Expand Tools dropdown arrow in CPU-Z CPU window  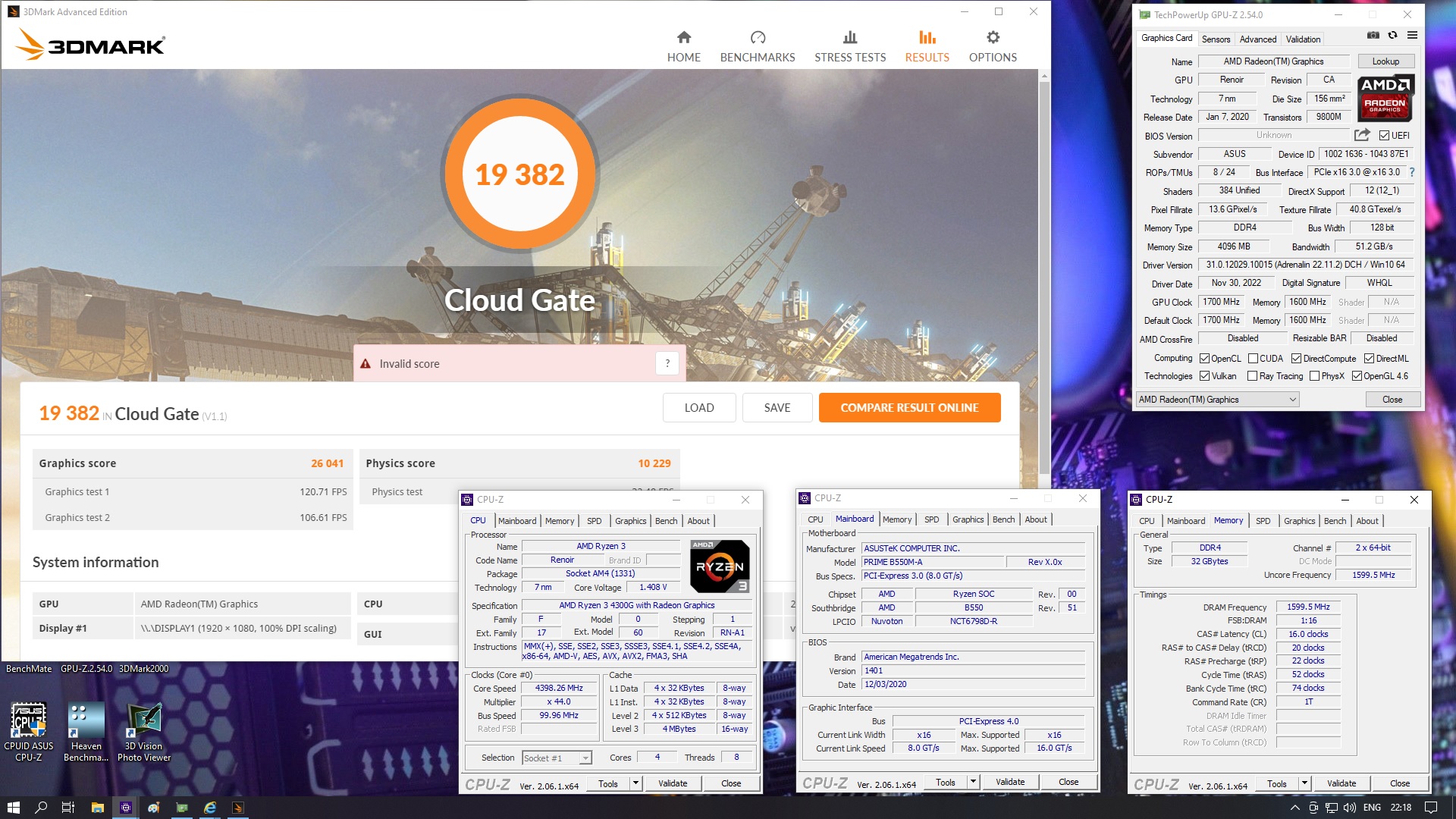tap(636, 783)
